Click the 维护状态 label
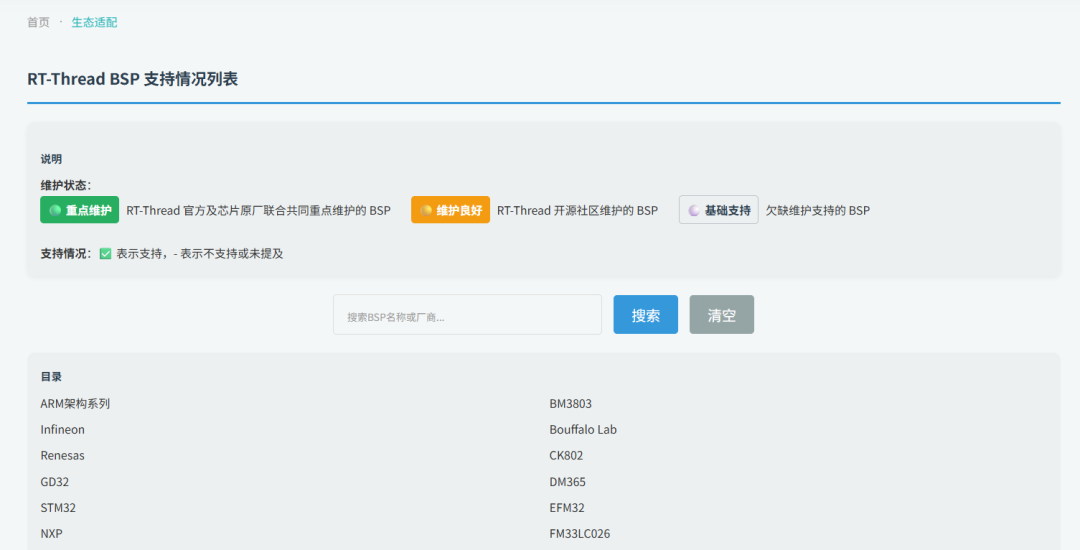Viewport: 1080px width, 550px height. pos(65,185)
